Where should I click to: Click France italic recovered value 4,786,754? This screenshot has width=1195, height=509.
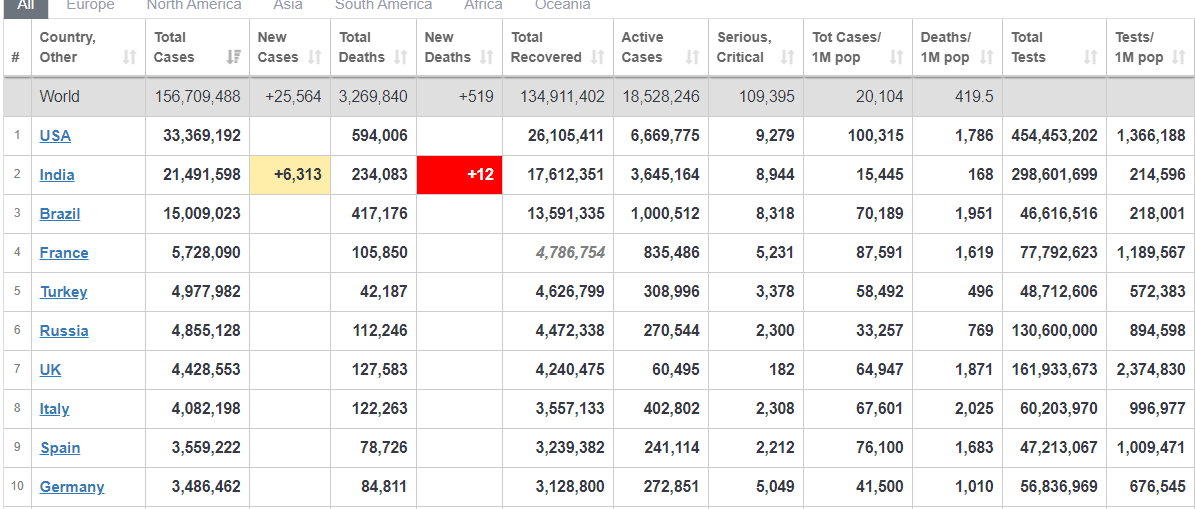[x=571, y=252]
